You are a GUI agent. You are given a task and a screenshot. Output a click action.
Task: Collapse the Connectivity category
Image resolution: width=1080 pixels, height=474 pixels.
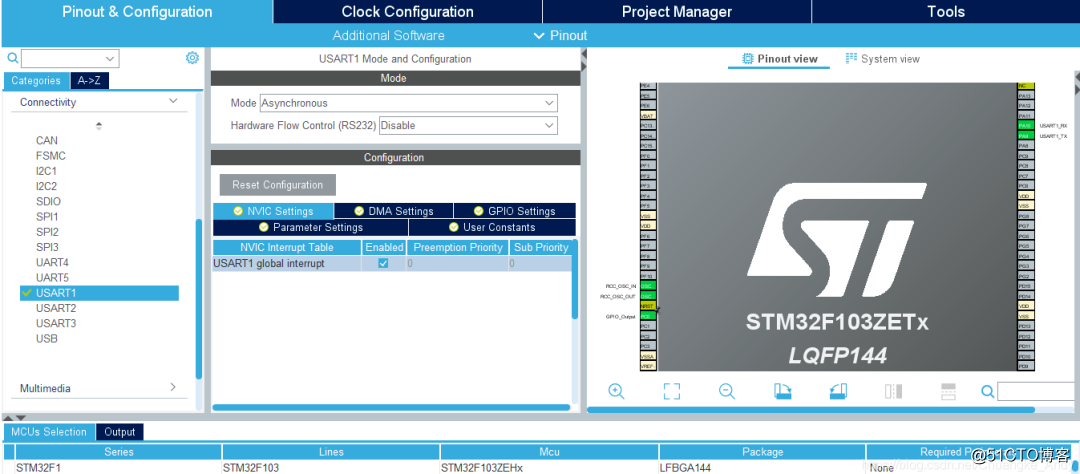click(x=173, y=102)
